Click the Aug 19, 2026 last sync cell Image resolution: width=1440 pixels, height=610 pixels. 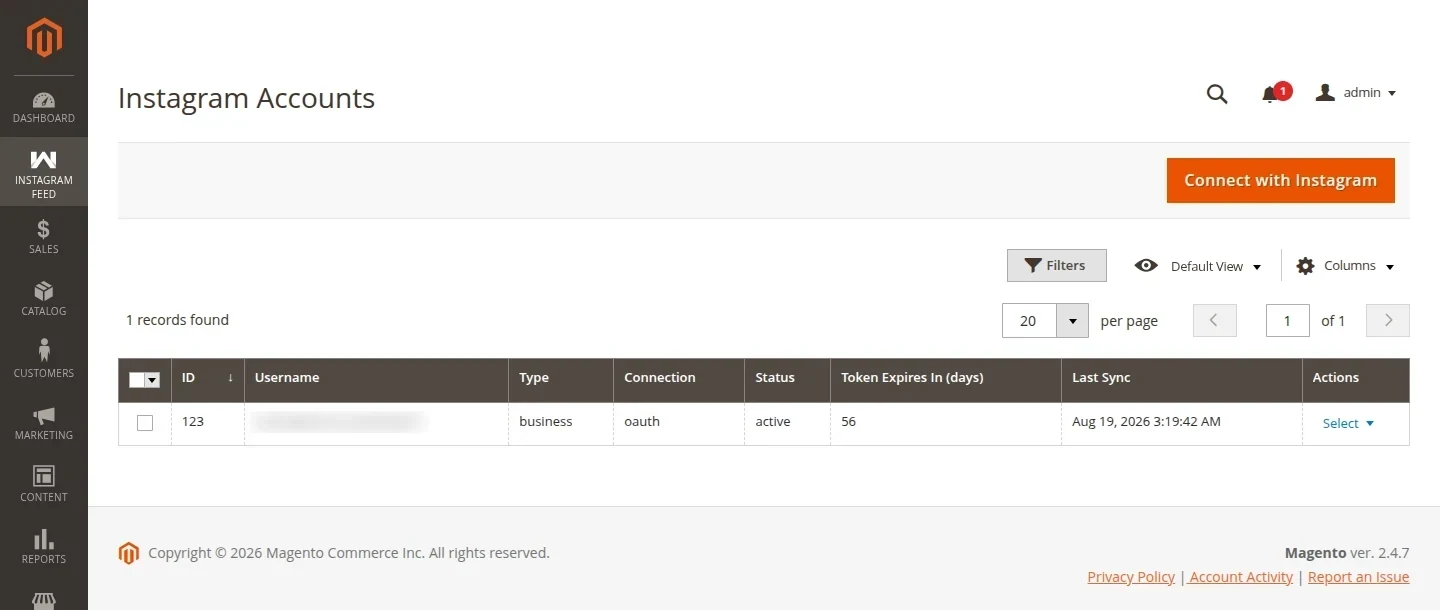1182,423
